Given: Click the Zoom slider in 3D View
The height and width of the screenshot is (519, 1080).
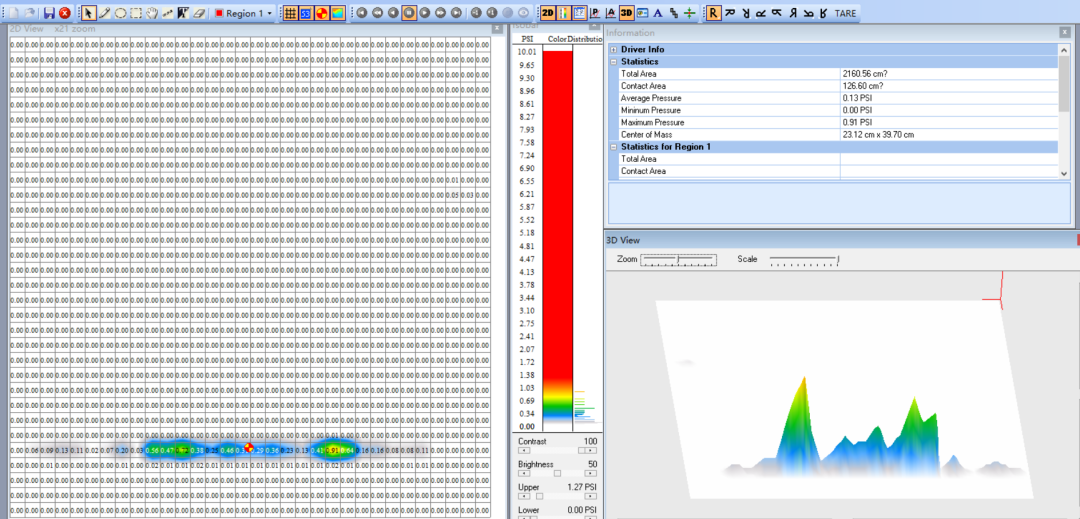Looking at the screenshot, I should pyautogui.click(x=678, y=260).
